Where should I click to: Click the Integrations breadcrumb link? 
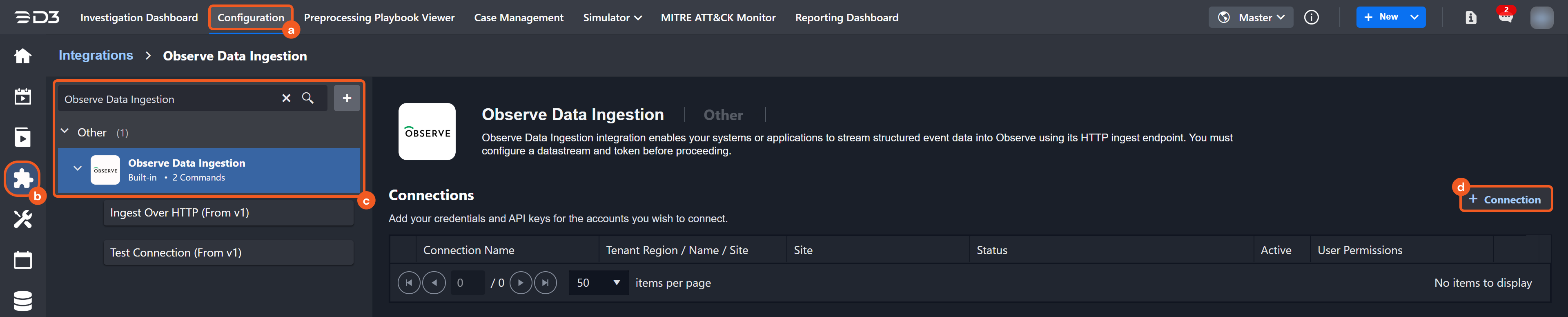(96, 56)
